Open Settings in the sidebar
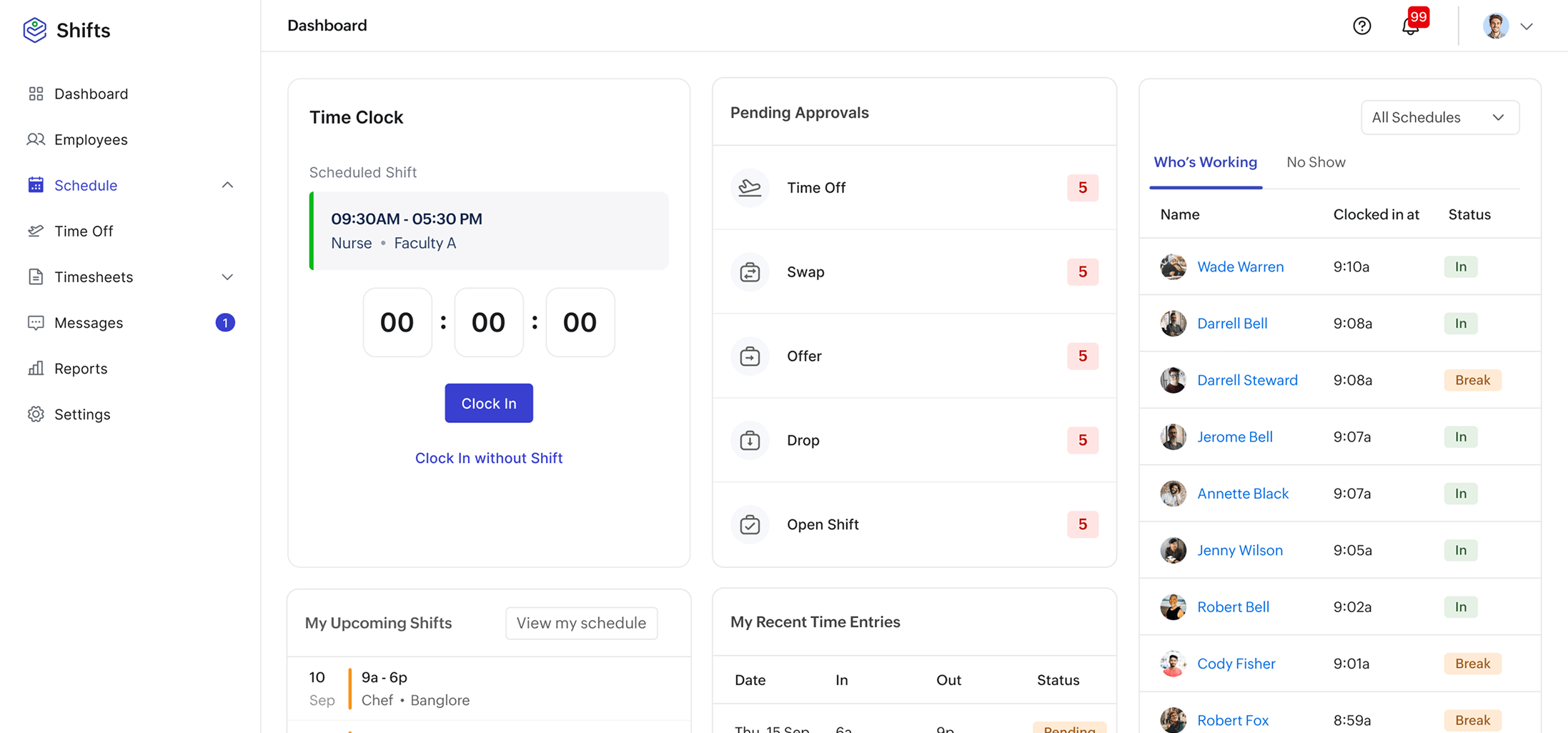Screen dimensions: 1568x733 82,414
